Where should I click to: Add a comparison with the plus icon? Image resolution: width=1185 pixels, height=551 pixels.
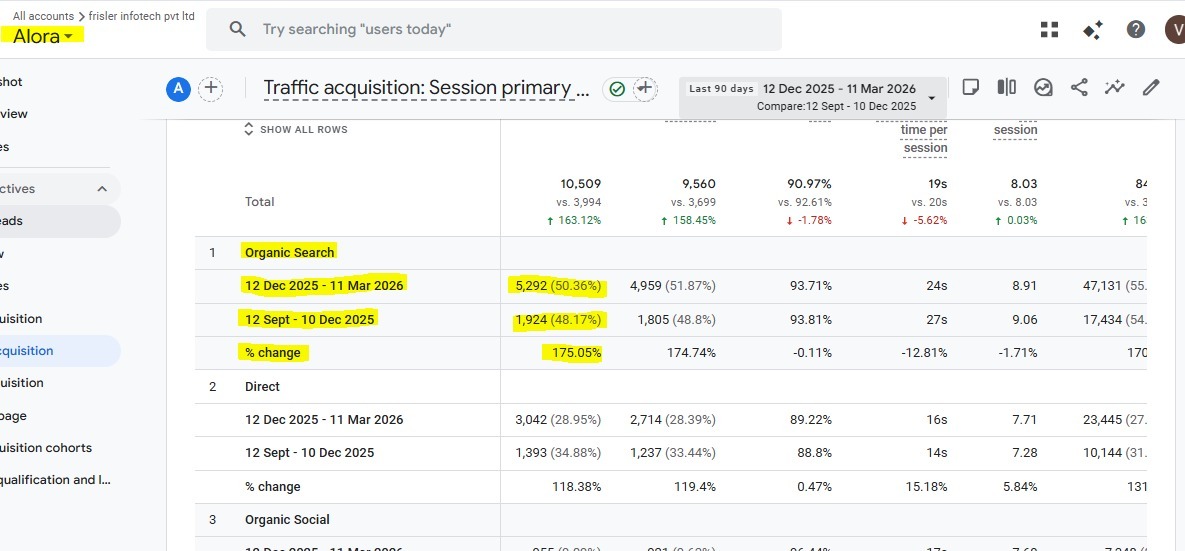click(210, 89)
